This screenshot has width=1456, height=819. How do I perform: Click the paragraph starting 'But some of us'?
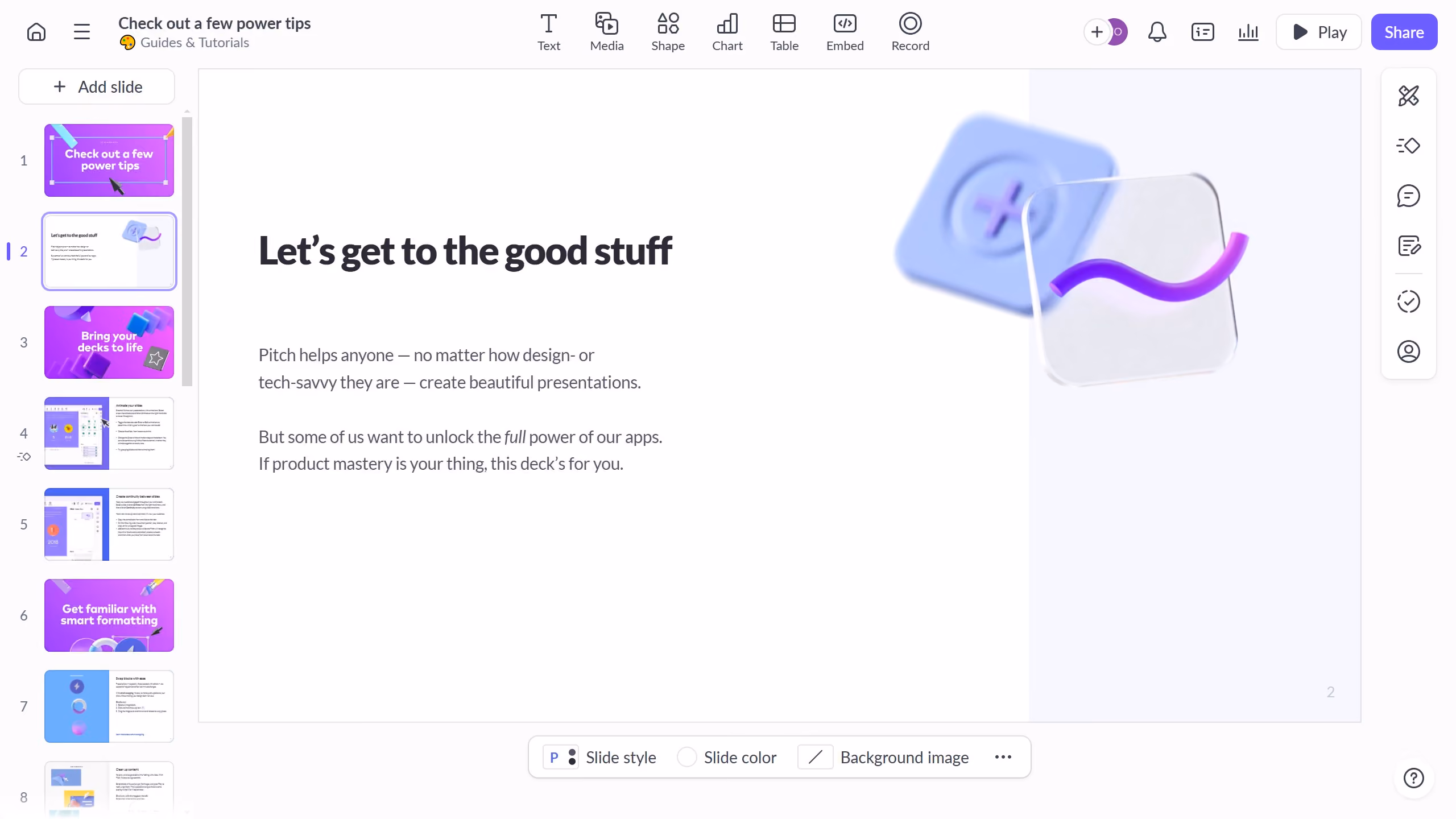[460, 450]
